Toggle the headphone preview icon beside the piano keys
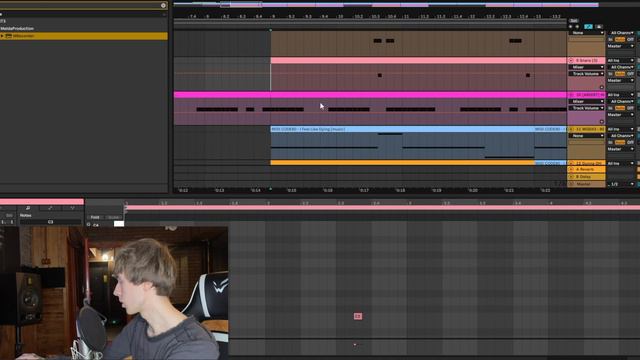The height and width of the screenshot is (360, 640). (x=89, y=224)
